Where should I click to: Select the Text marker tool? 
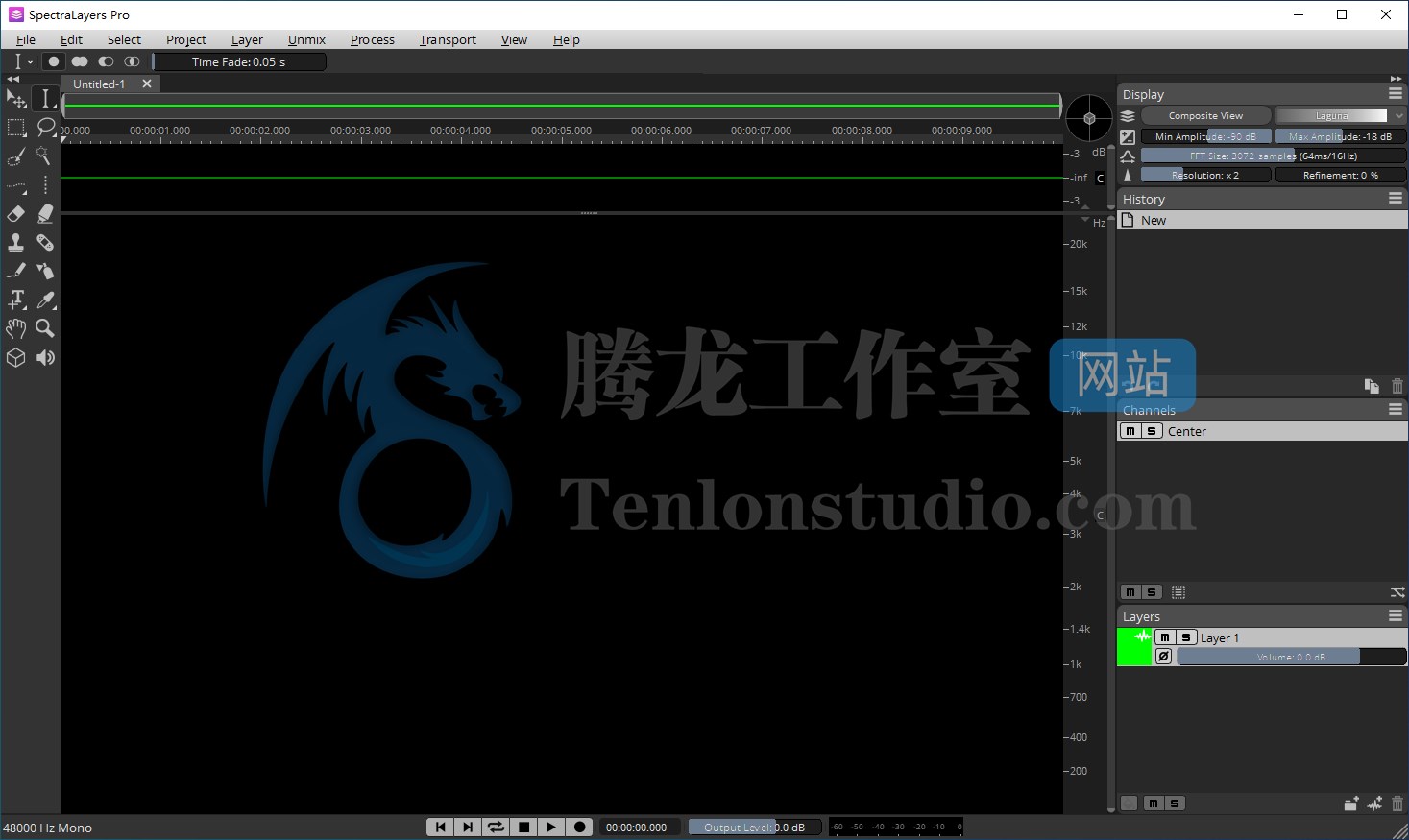[x=16, y=300]
